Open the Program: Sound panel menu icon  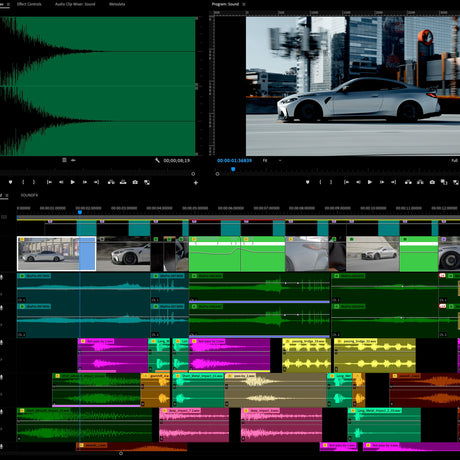[244, 4]
